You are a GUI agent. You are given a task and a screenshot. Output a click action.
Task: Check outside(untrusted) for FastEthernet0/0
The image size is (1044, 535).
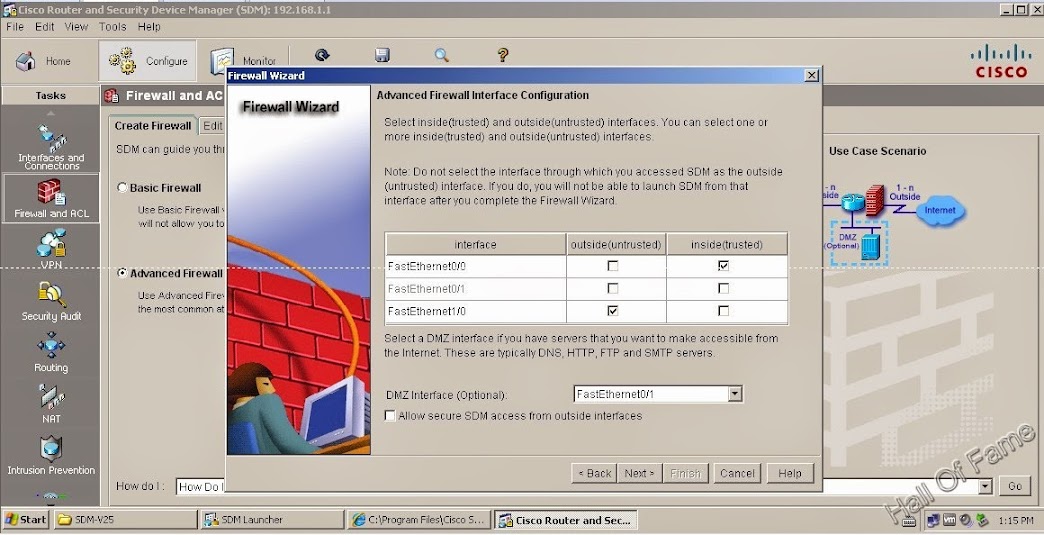point(613,266)
